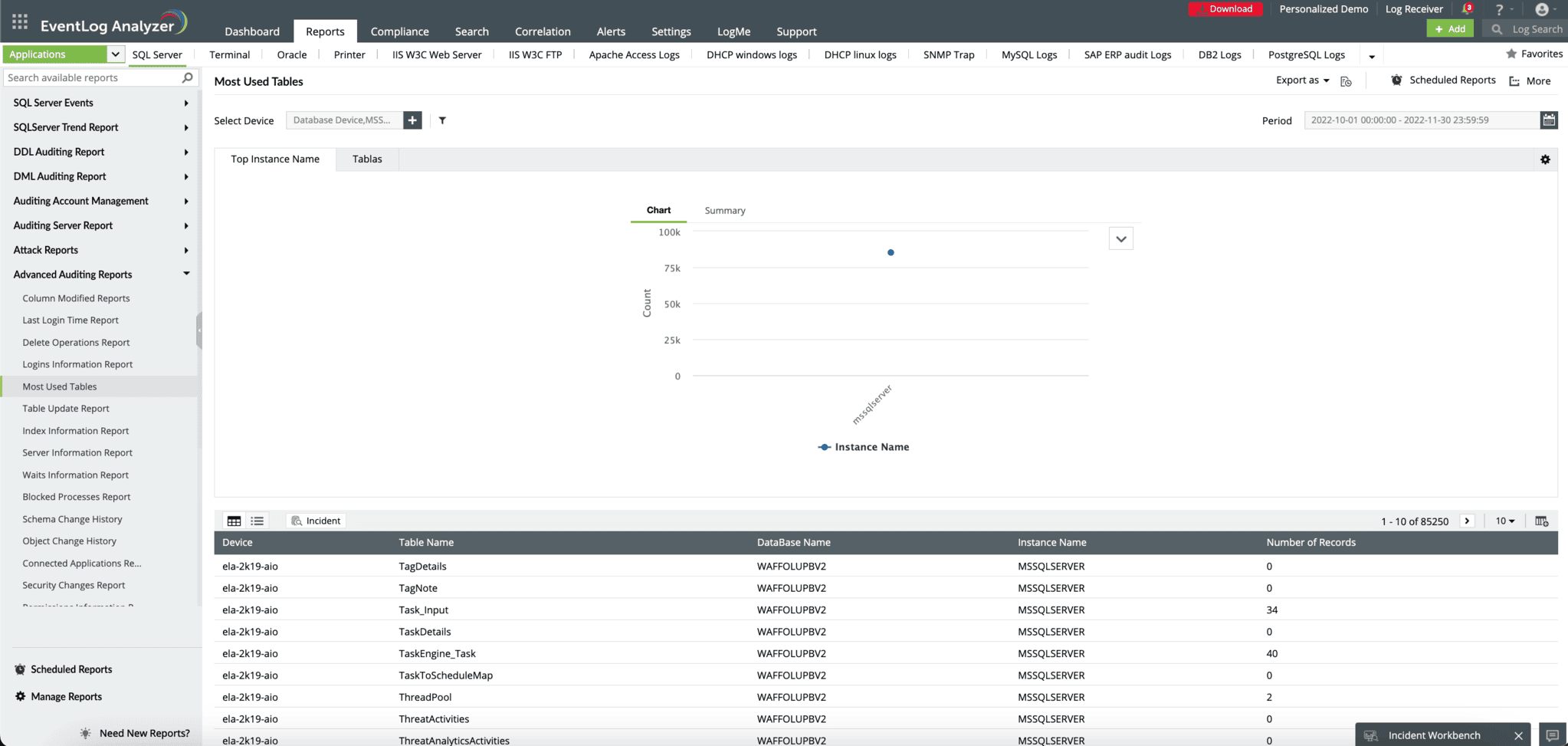The image size is (1568, 746).
Task: Click the green Add button
Action: (1450, 29)
